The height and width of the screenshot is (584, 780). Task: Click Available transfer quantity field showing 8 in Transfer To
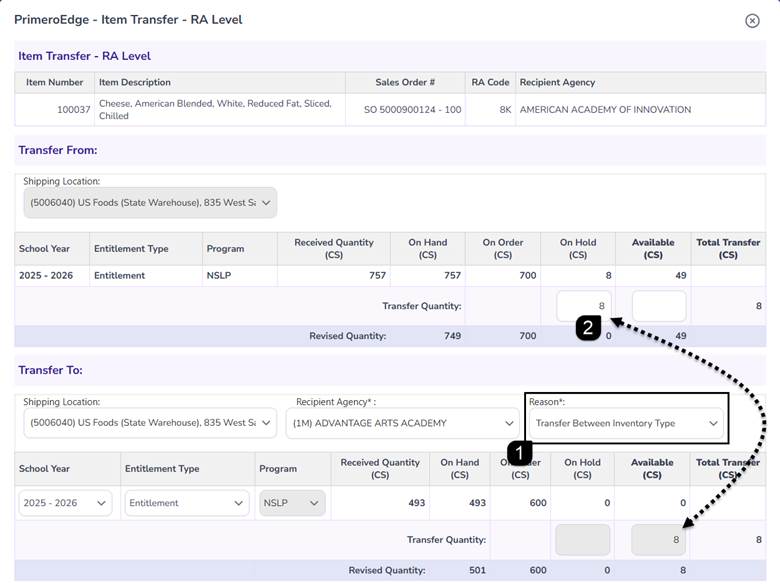click(658, 540)
